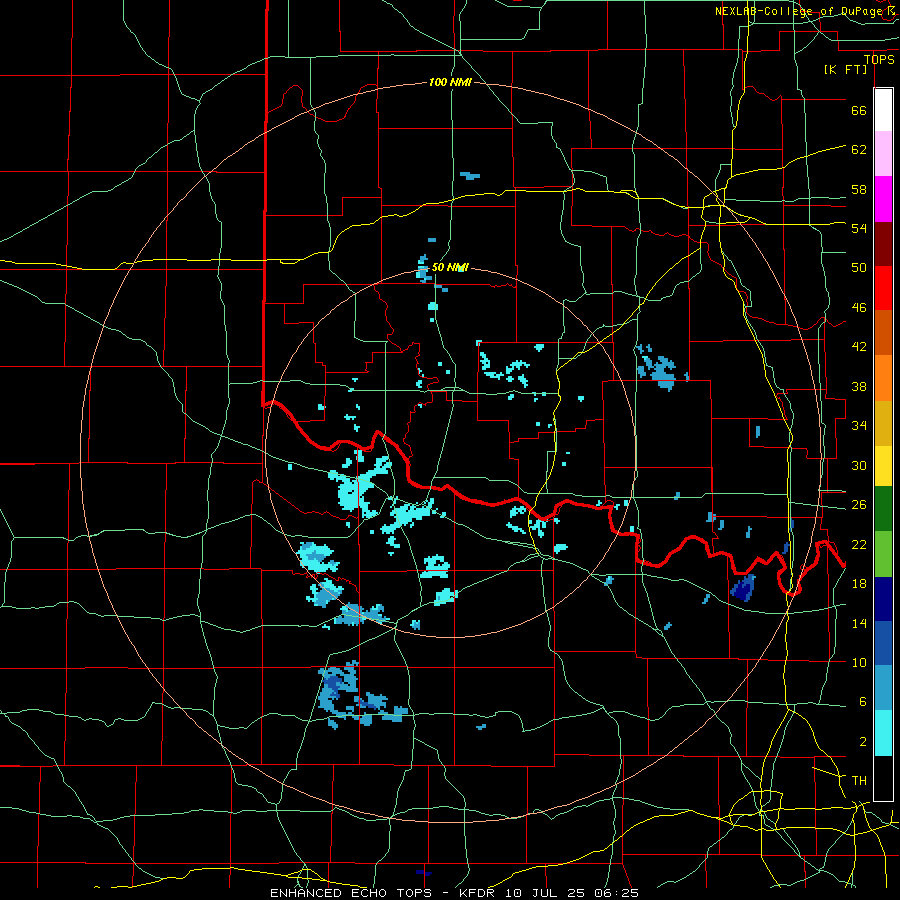Screen dimensions: 900x900
Task: Click the light pink band near 62
Action: (883, 153)
